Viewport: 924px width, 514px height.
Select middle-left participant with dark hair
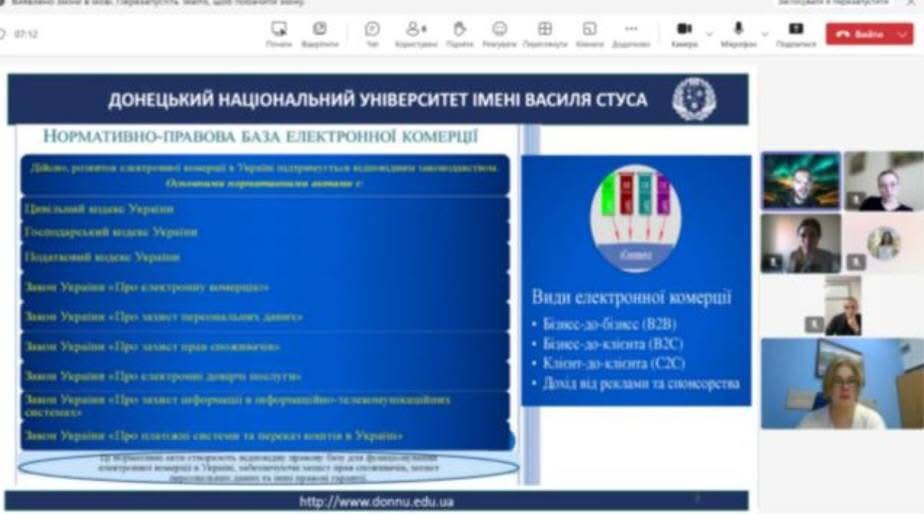[x=801, y=243]
